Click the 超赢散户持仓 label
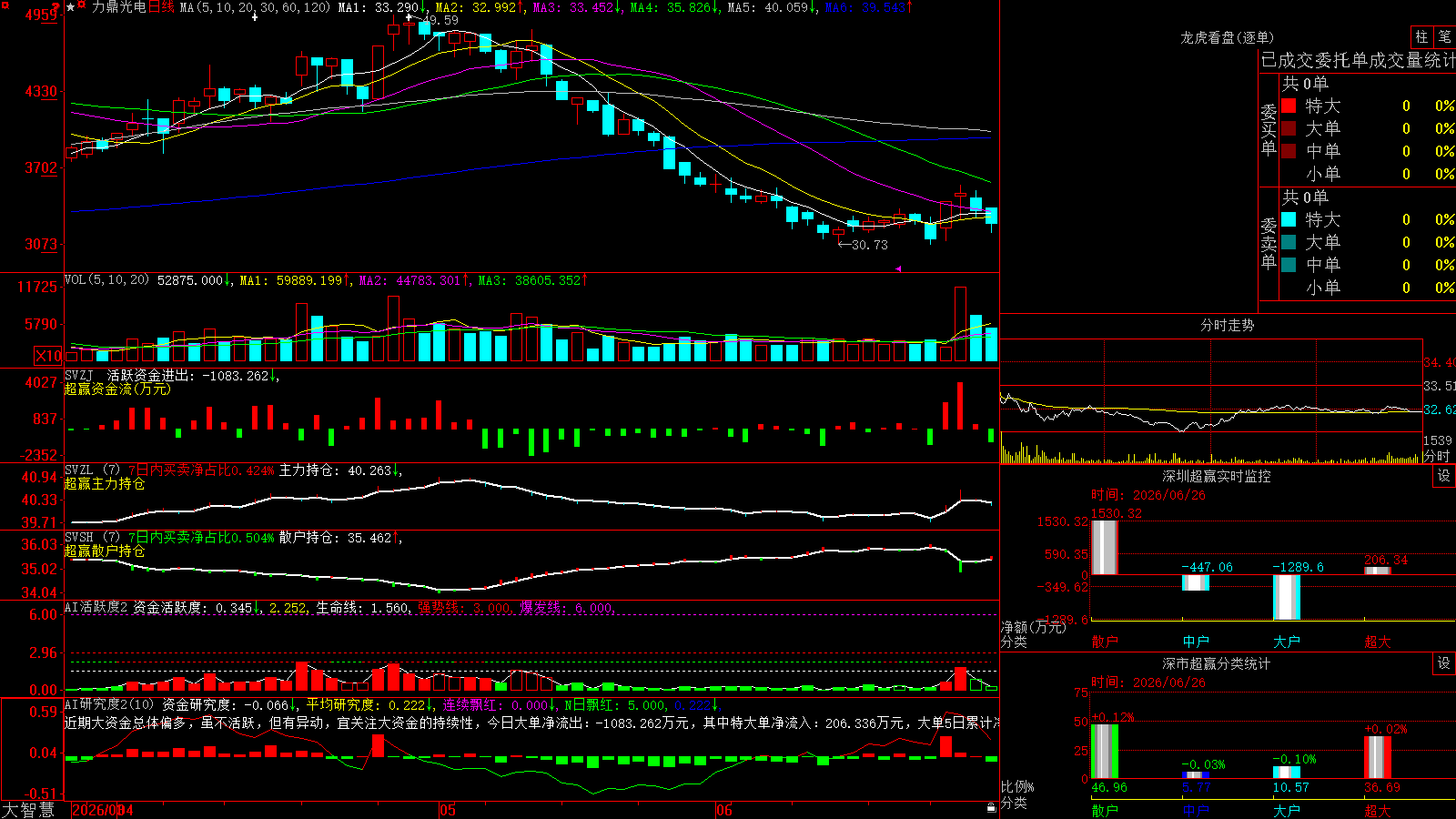Image resolution: width=1456 pixels, height=819 pixels. [x=105, y=551]
